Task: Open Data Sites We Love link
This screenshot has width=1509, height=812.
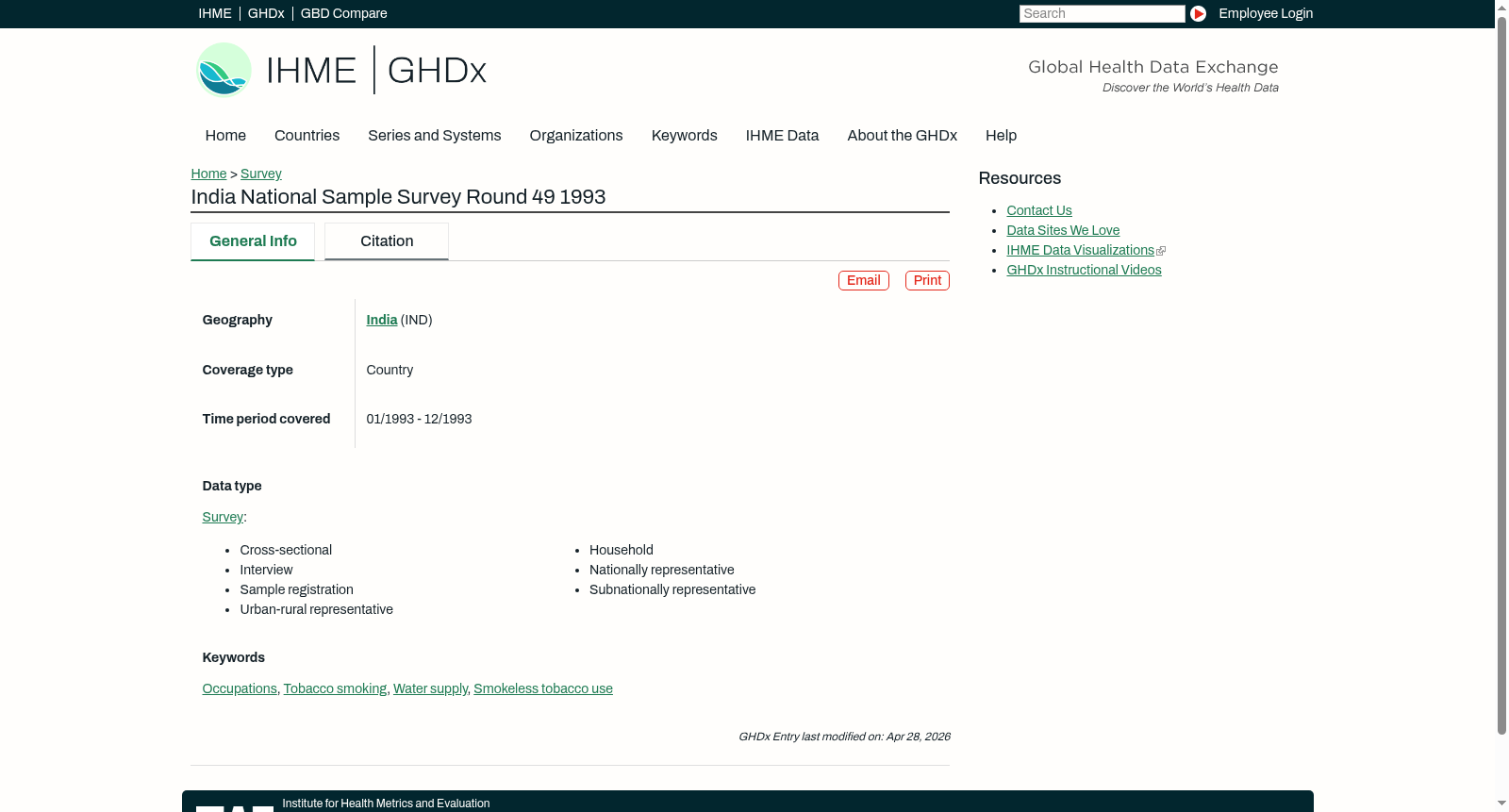Action: point(1063,230)
